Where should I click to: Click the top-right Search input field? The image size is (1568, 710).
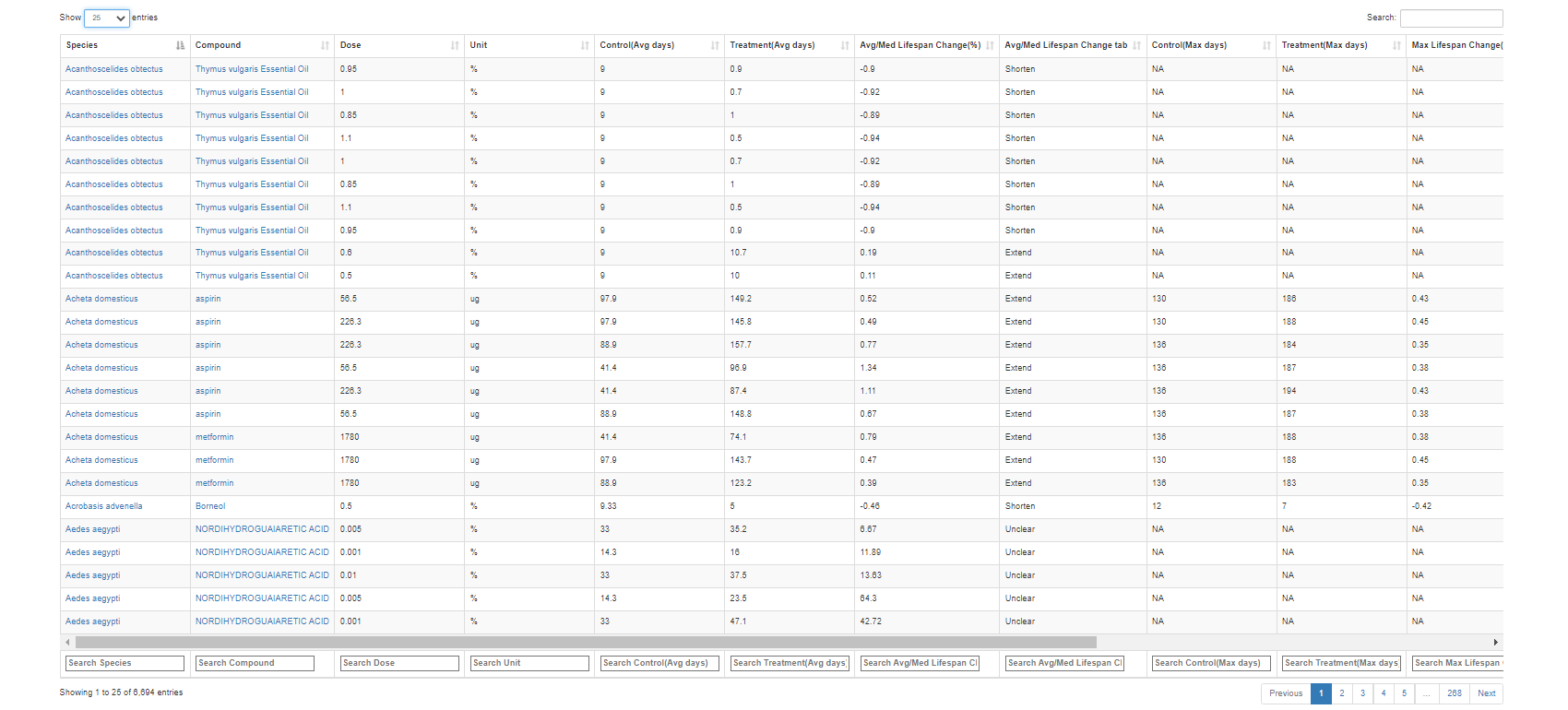1451,18
